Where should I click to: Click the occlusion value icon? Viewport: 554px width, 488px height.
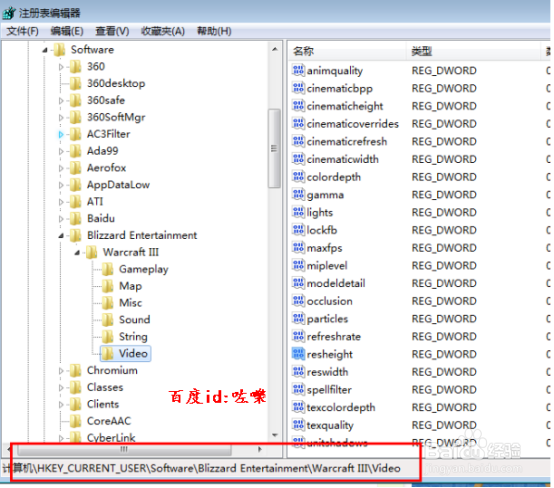coord(298,301)
